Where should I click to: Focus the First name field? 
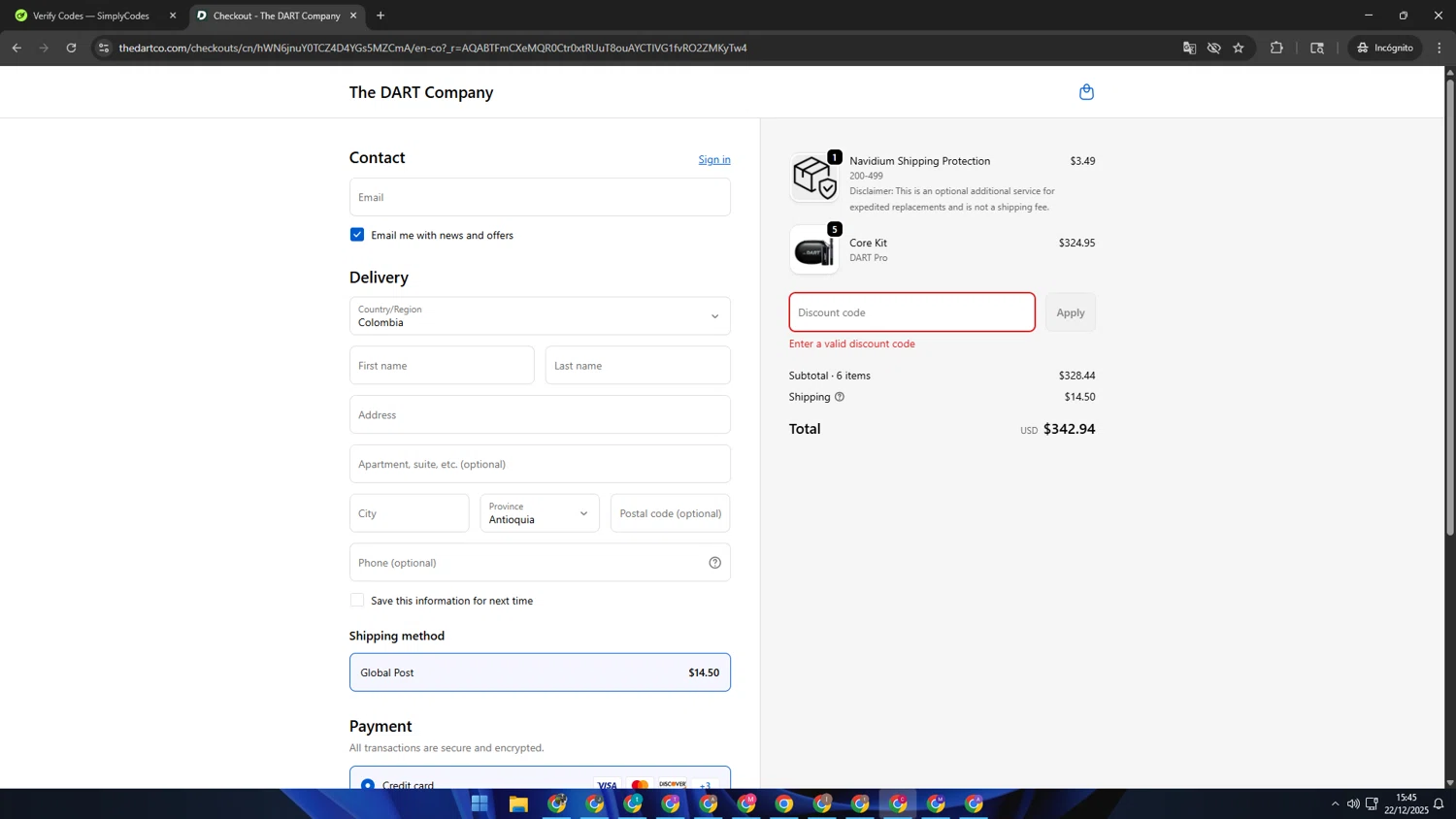point(442,366)
